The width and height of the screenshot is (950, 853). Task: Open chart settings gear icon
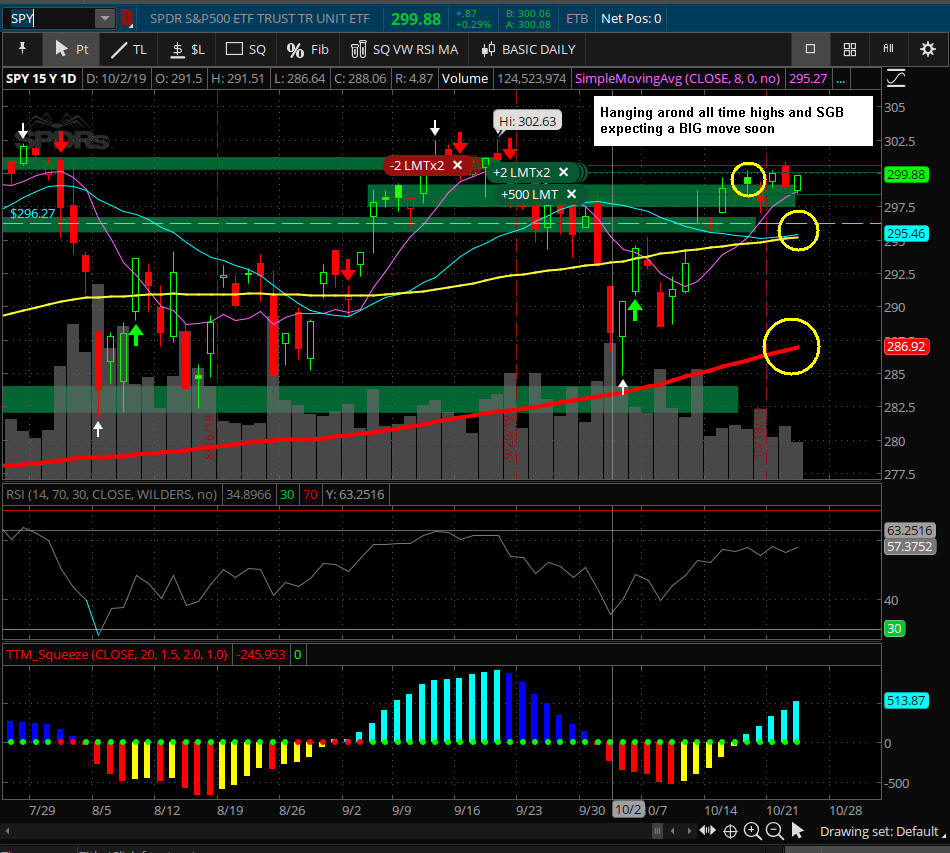pos(925,48)
